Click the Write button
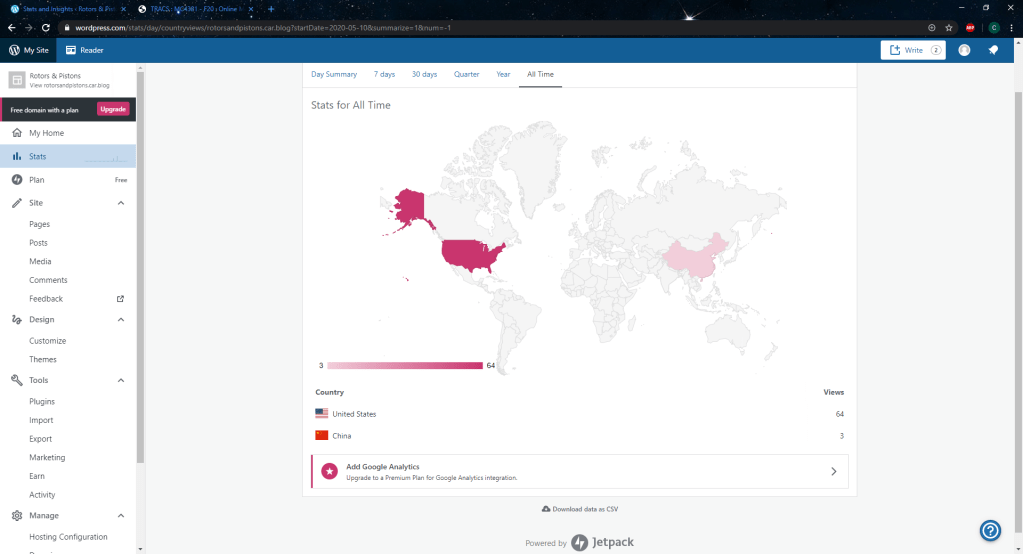The width and height of the screenshot is (1023, 554). click(x=912, y=50)
